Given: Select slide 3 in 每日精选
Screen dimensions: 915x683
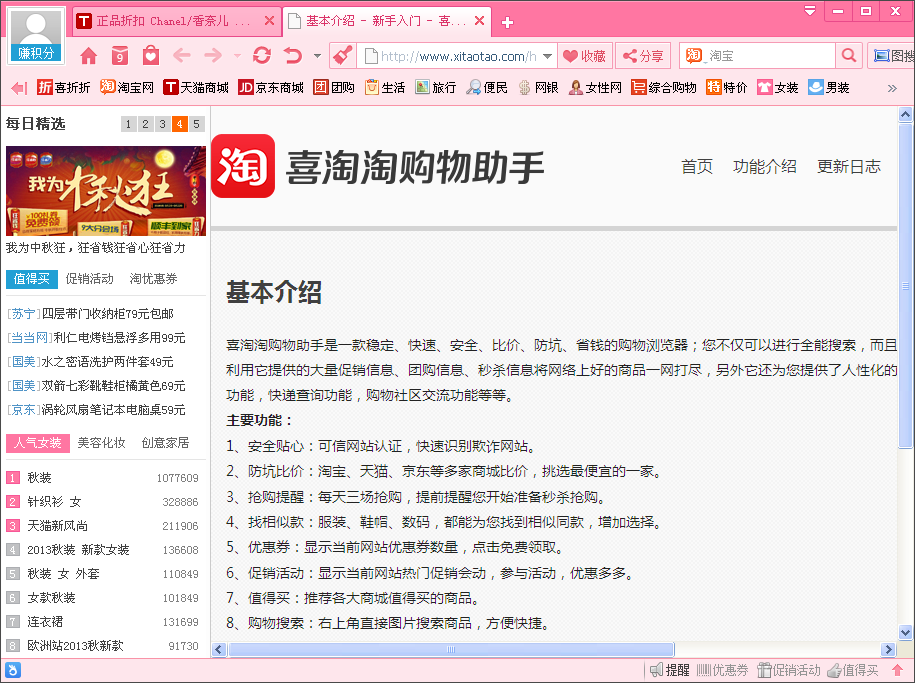Looking at the screenshot, I should coord(162,124).
